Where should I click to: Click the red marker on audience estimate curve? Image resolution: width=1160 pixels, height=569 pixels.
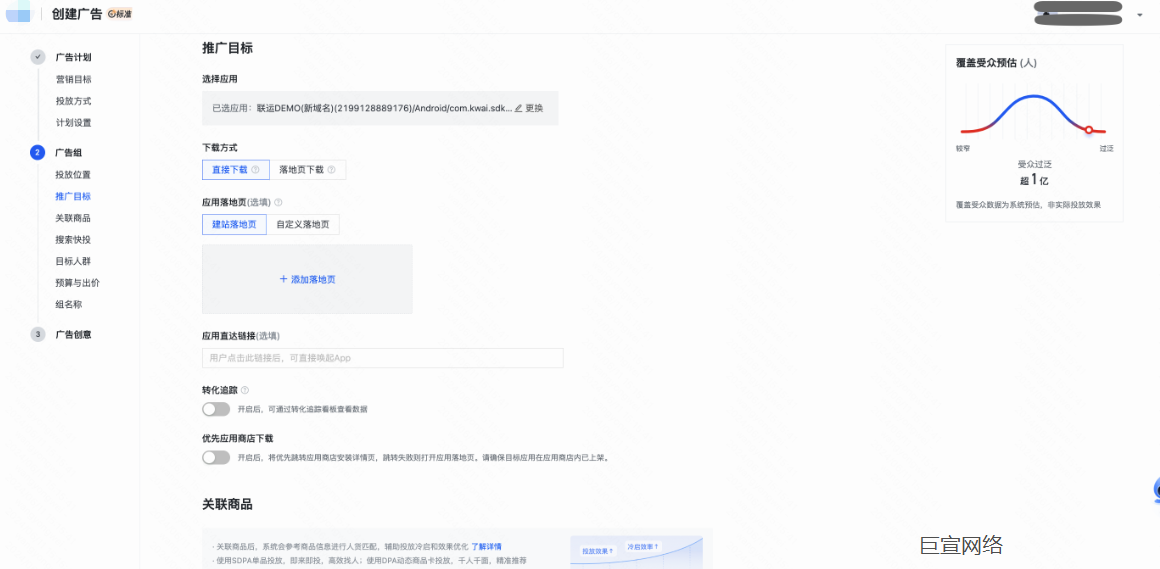(1088, 130)
